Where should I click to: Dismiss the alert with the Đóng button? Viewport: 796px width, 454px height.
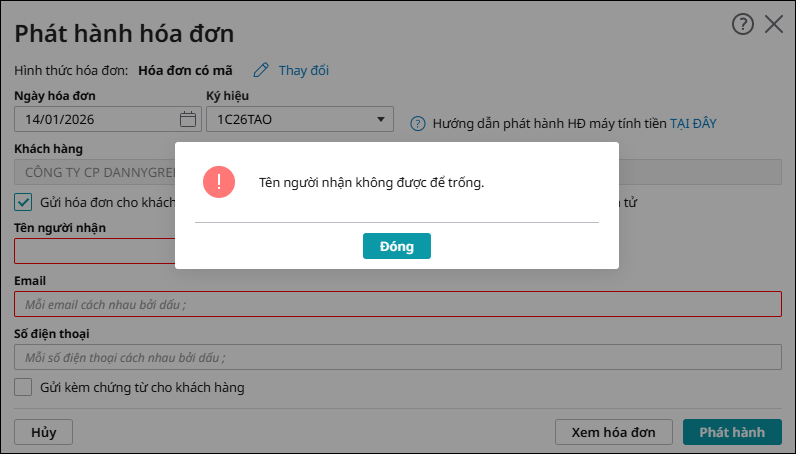click(396, 246)
